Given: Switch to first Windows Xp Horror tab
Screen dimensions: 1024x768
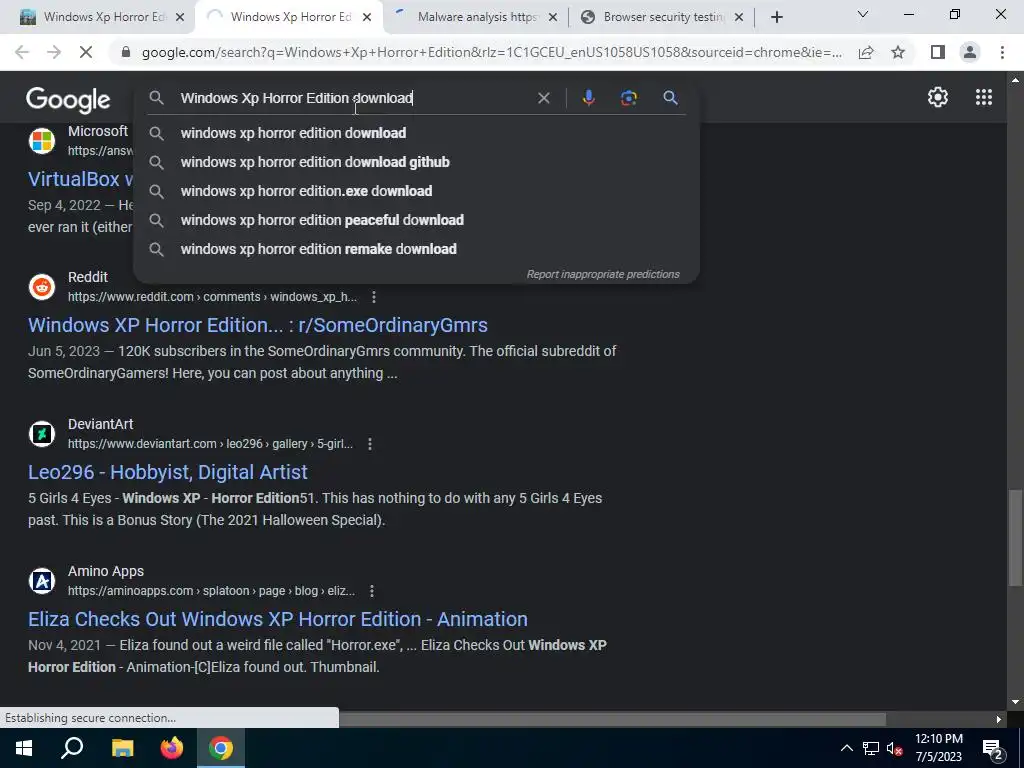Looking at the screenshot, I should tap(96, 17).
